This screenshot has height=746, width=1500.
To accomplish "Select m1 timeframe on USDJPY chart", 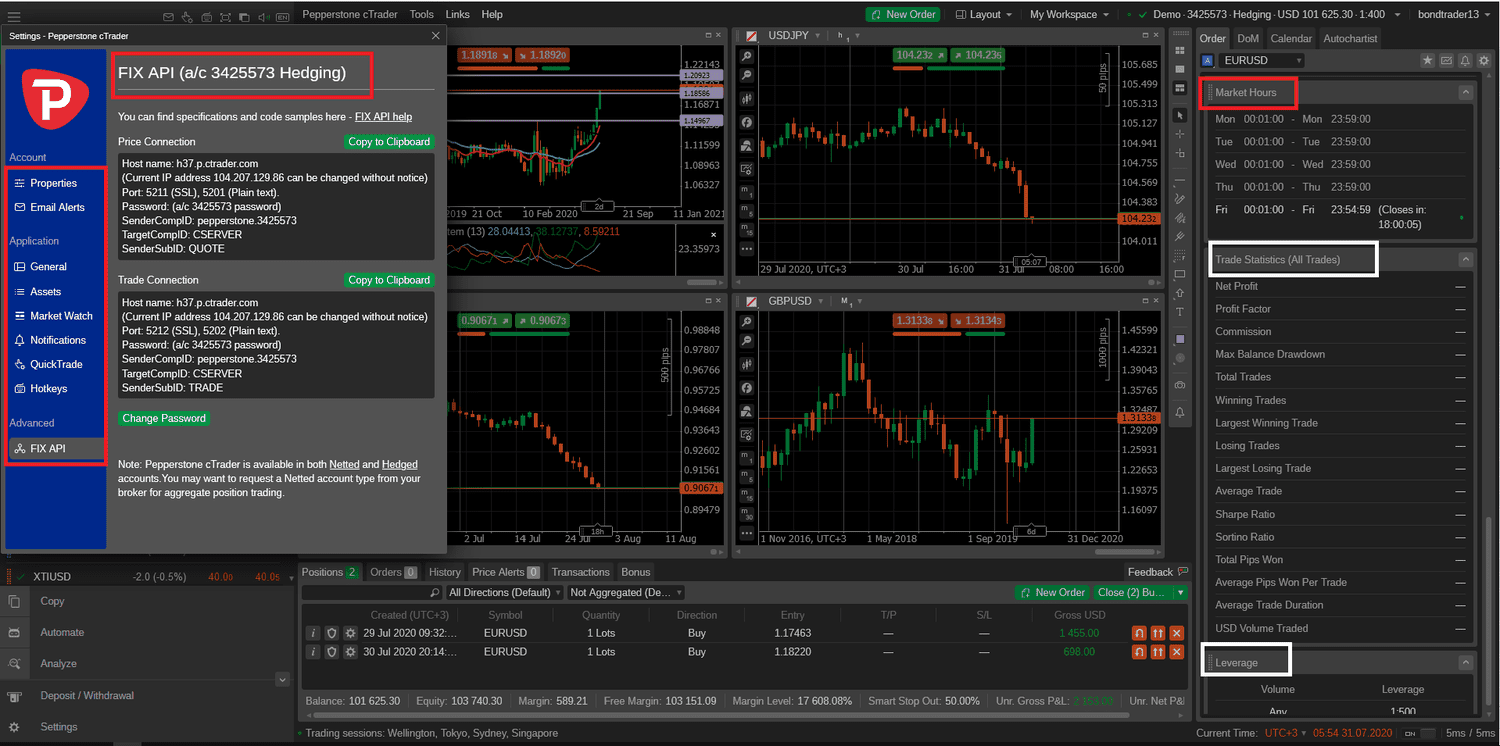I will pos(746,191).
